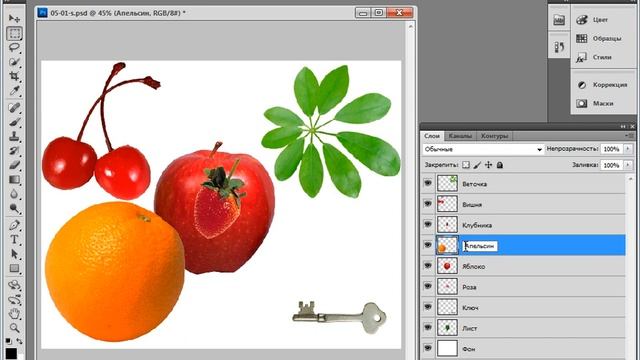The width and height of the screenshot is (640, 360).
Task: Select the Dodge tool
Action: click(x=14, y=208)
